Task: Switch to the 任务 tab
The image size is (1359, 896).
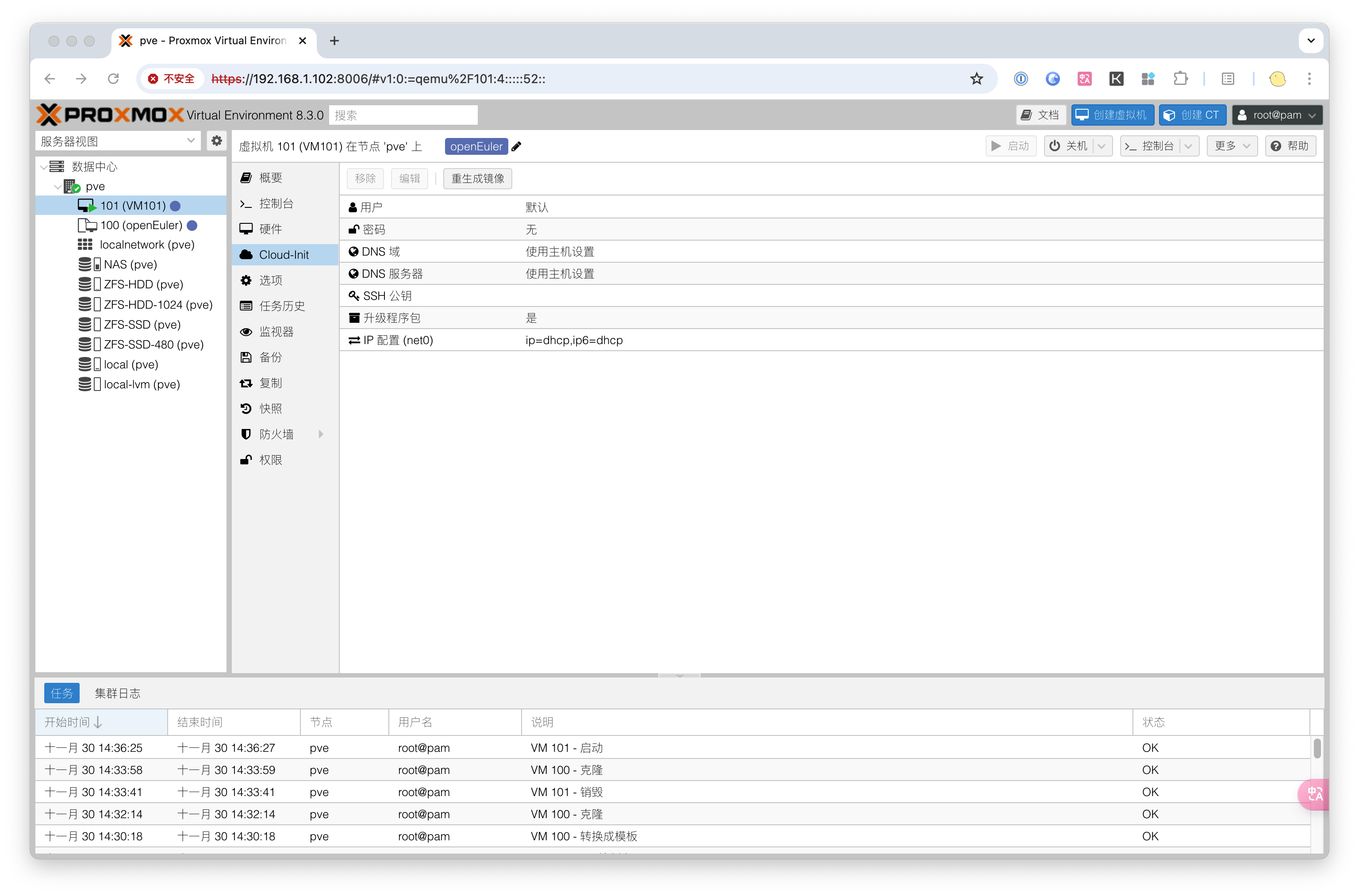Action: click(x=62, y=693)
